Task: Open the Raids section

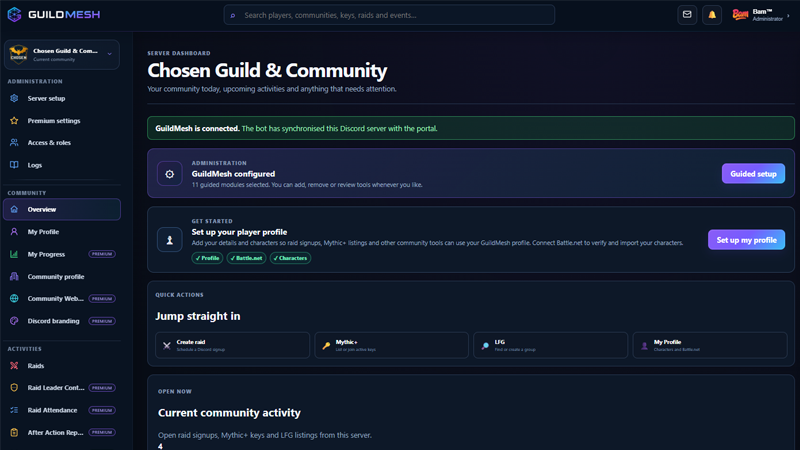Action: [x=62, y=366]
